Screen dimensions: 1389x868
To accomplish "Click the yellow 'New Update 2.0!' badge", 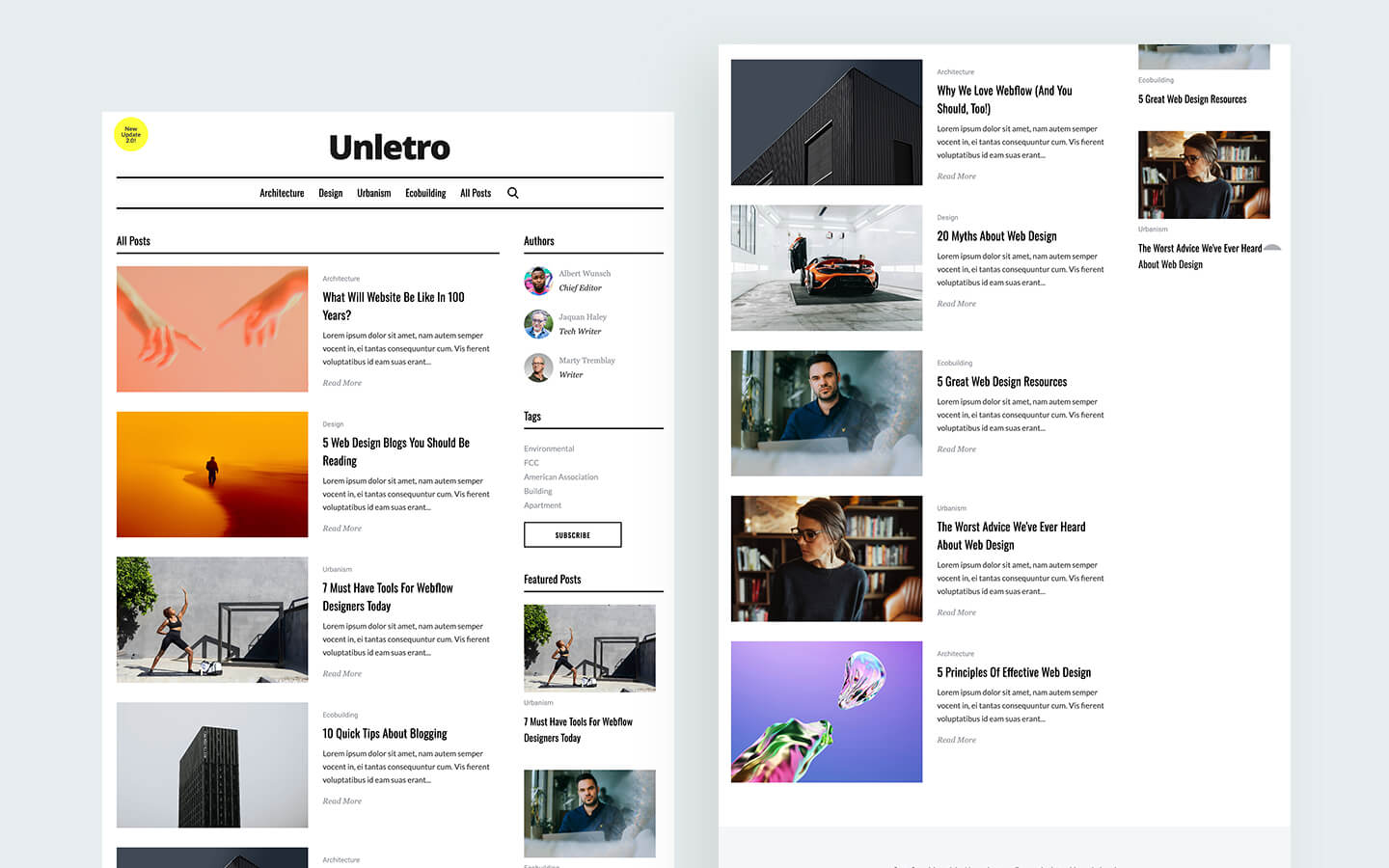I will 130,135.
